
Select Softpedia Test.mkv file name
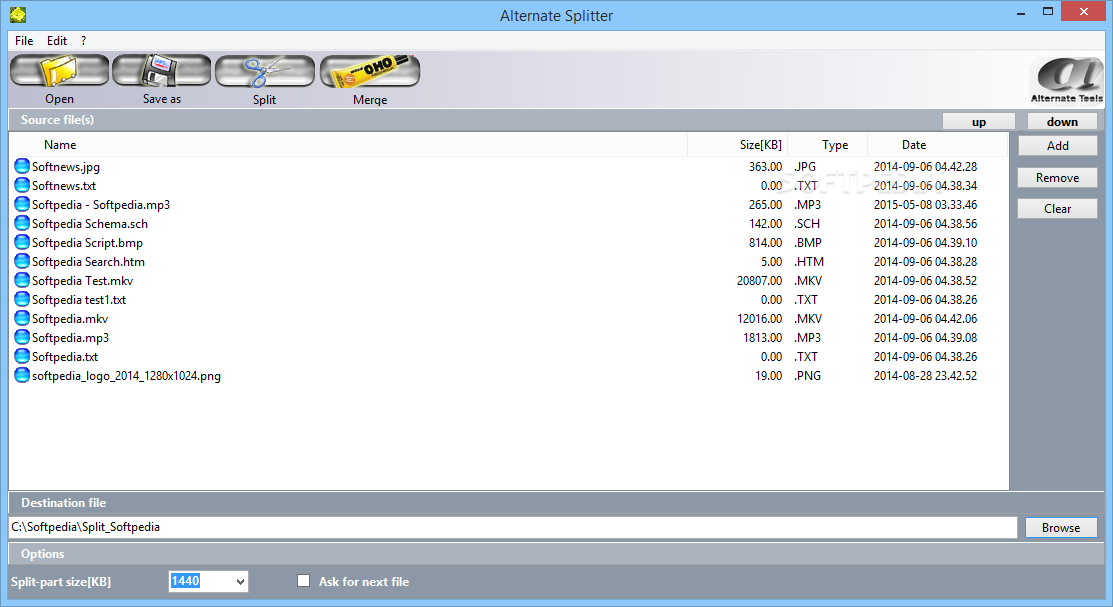pos(82,281)
